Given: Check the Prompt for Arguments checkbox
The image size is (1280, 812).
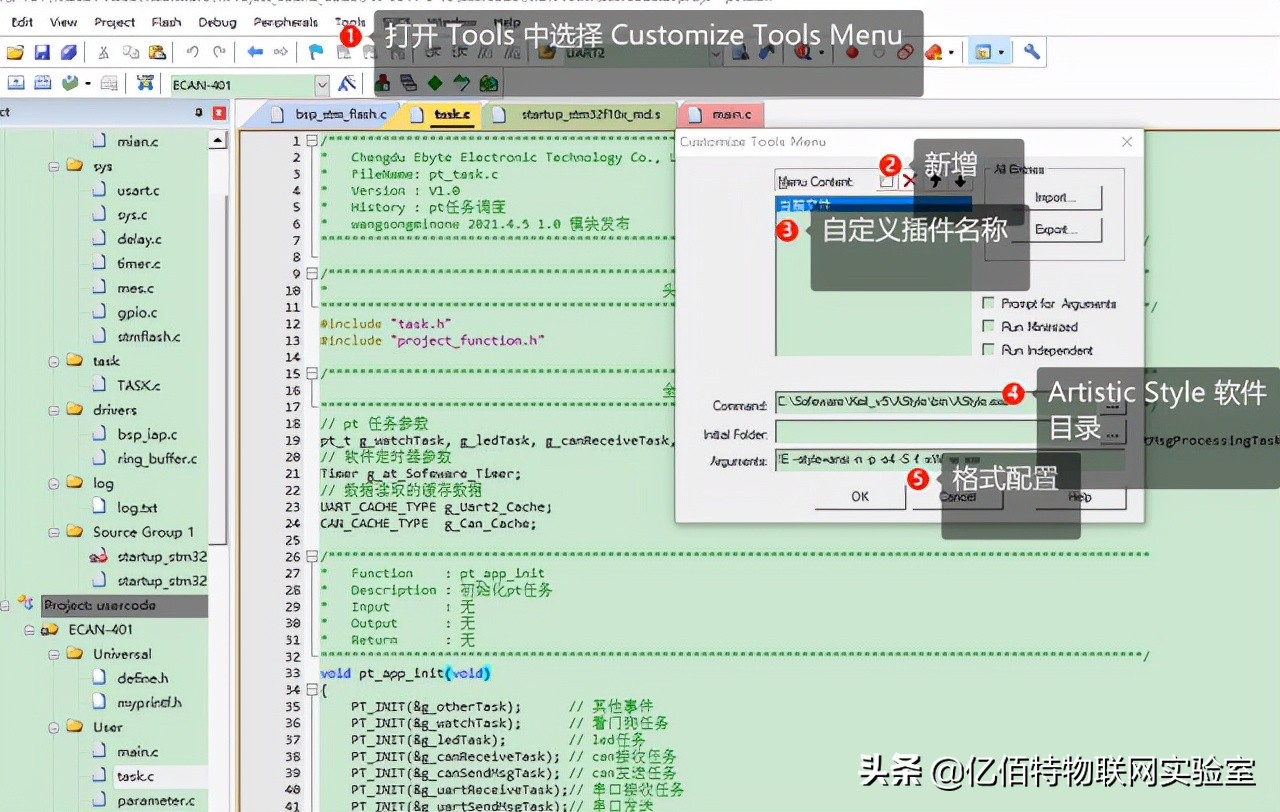Looking at the screenshot, I should (989, 303).
